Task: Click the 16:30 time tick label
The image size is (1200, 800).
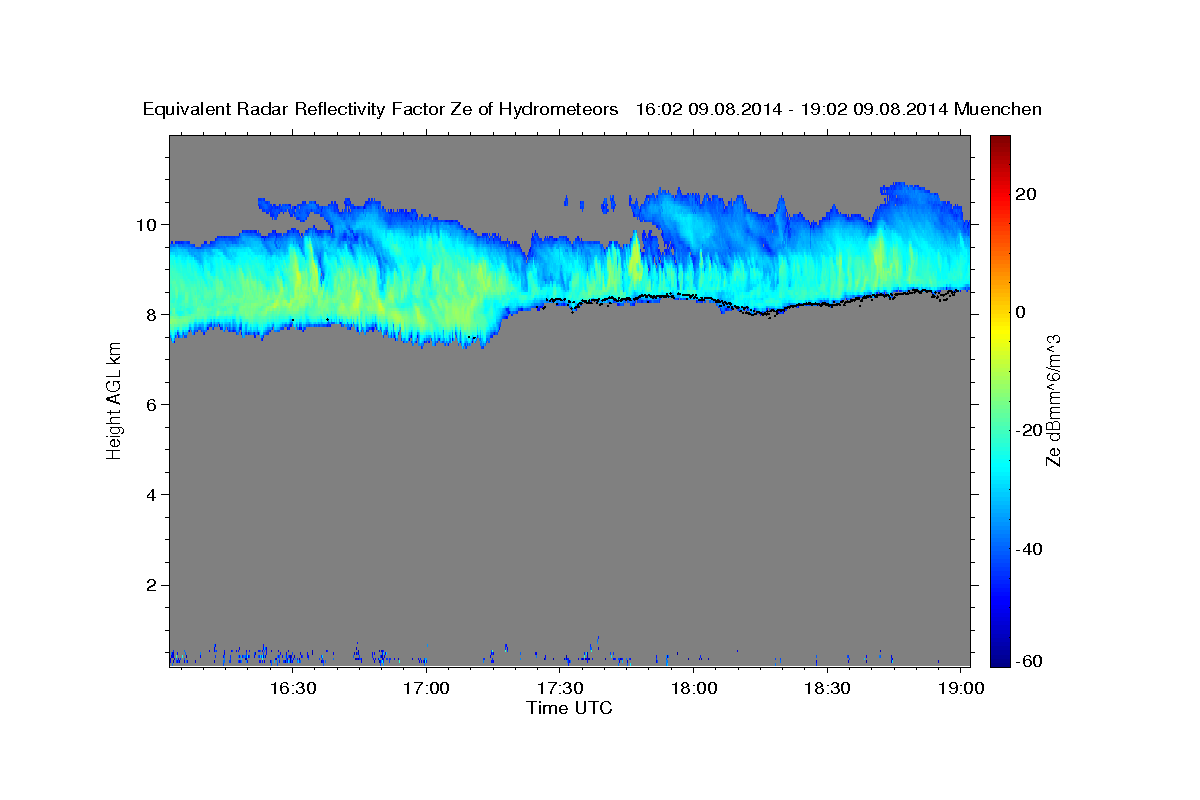Action: [293, 688]
